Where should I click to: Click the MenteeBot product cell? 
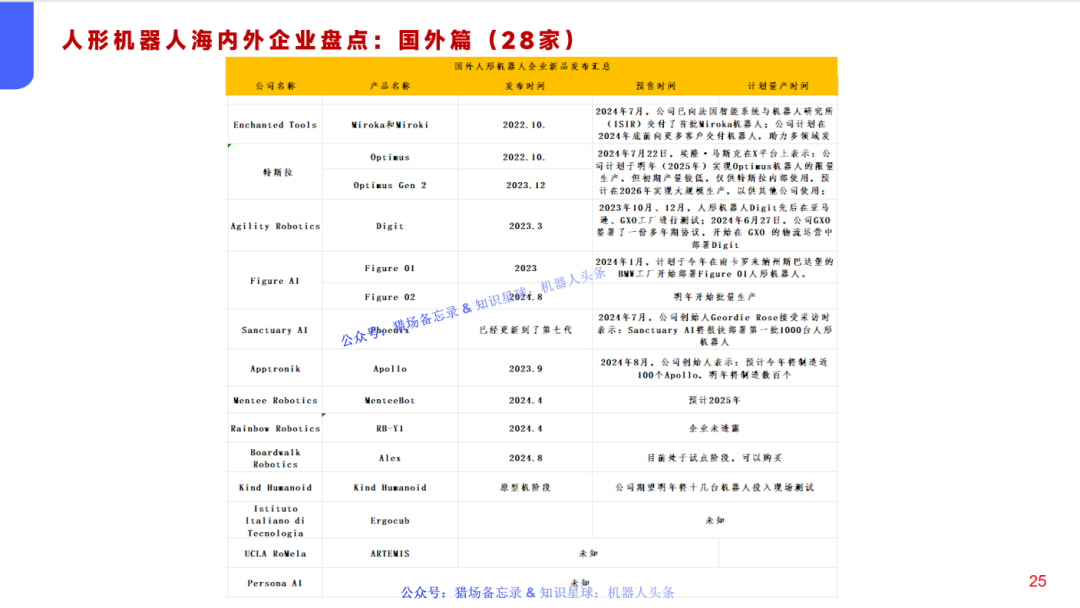pyautogui.click(x=390, y=401)
